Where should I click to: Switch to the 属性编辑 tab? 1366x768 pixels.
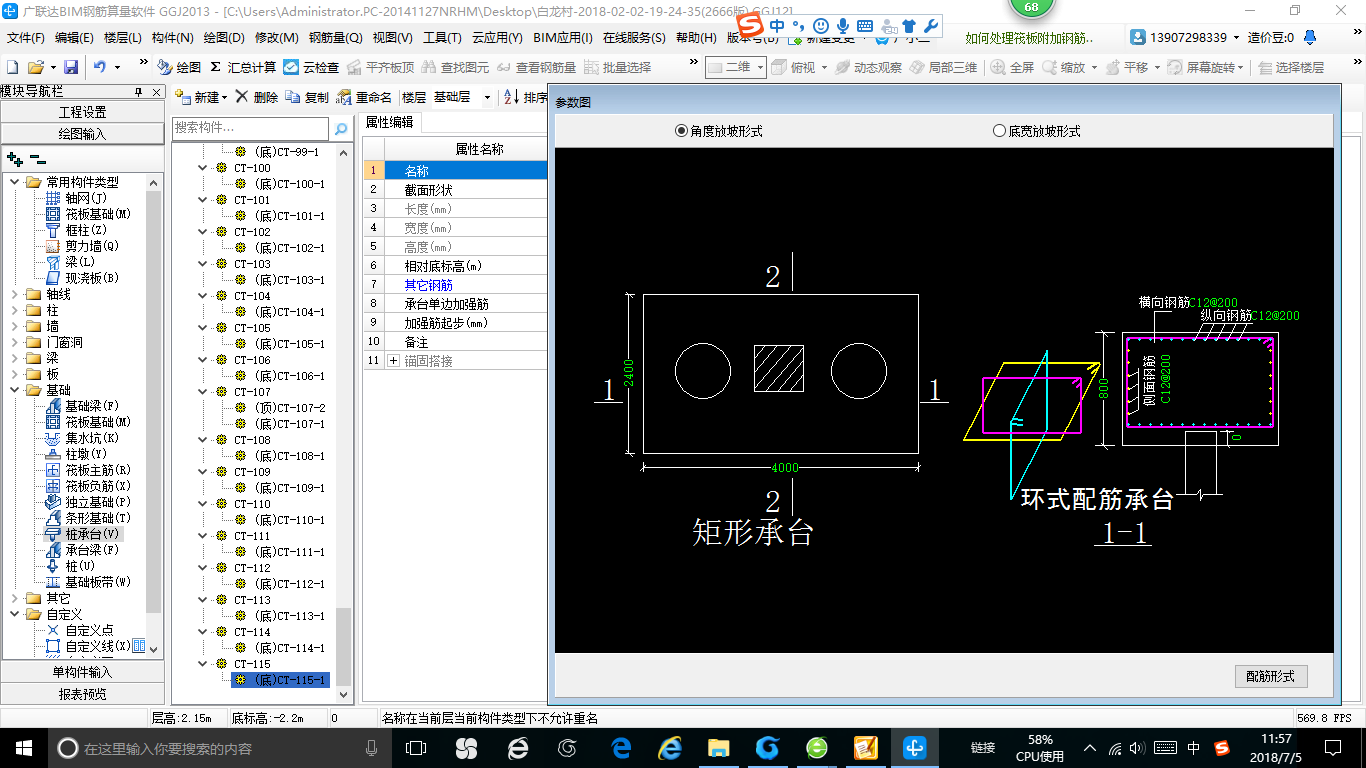pyautogui.click(x=390, y=122)
